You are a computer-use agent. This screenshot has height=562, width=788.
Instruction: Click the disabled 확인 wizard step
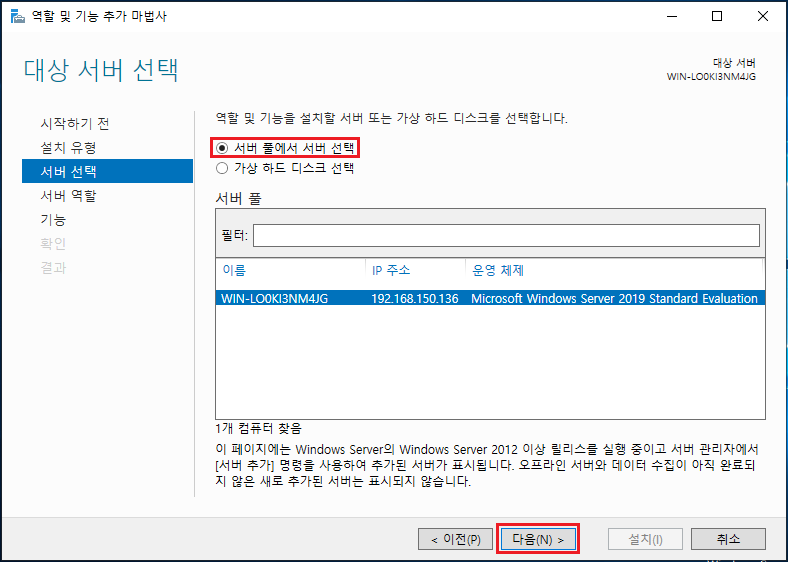(53, 244)
